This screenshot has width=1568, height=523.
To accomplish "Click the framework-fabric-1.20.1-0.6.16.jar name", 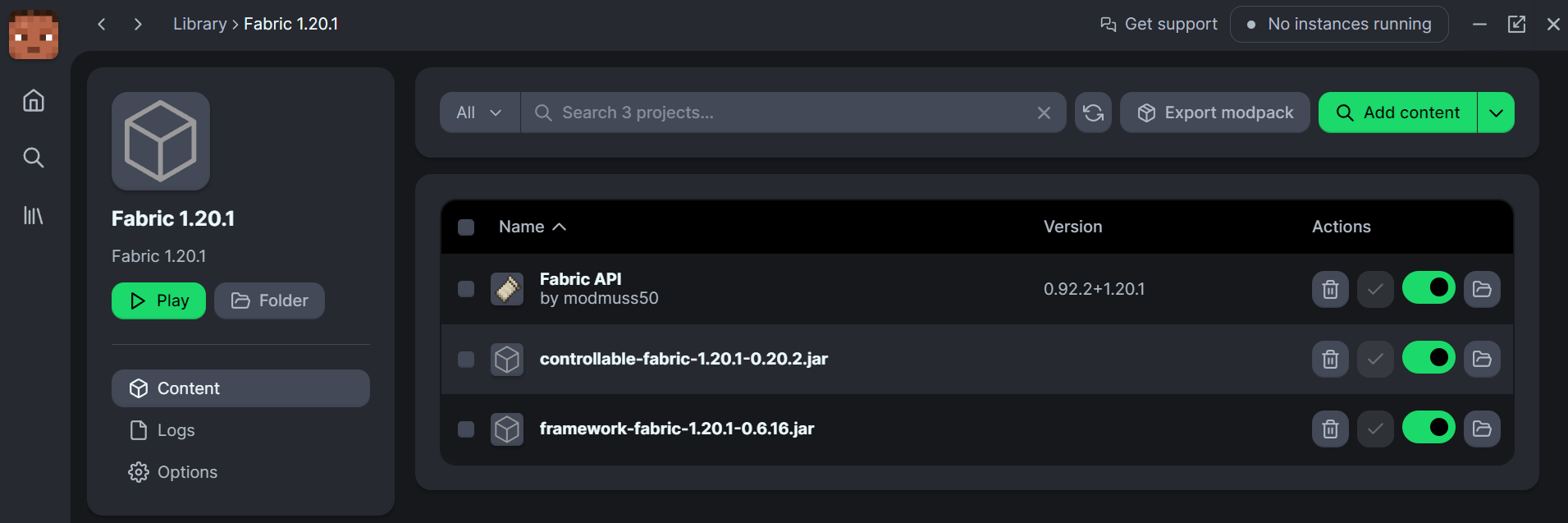I will (677, 429).
